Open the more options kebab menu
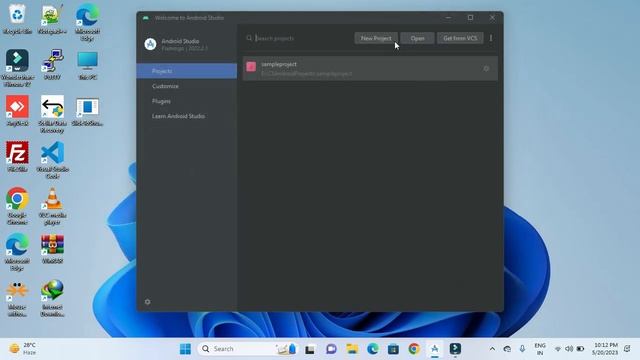 [491, 38]
